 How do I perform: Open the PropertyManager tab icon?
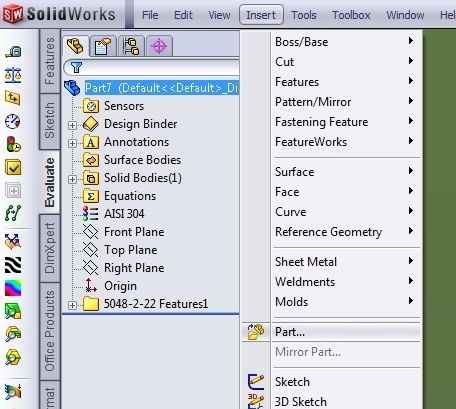(103, 46)
